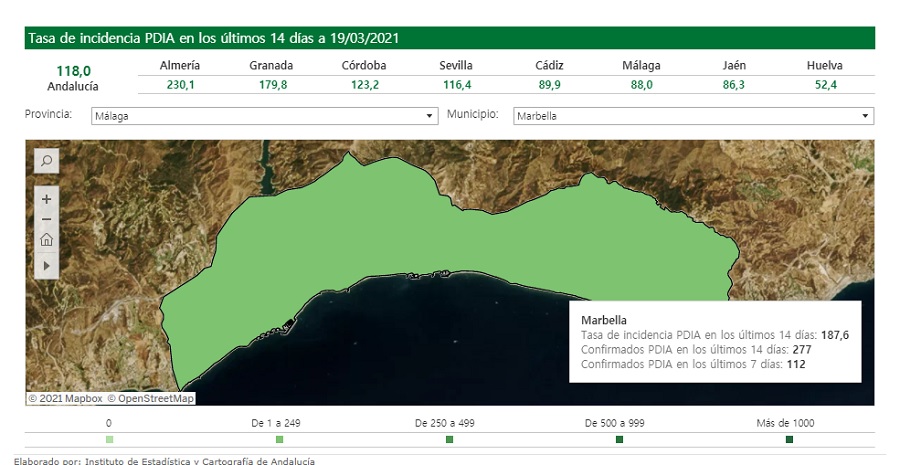Open the Municipio dropdown showing Marbella
The width and height of the screenshot is (900, 465).
[x=693, y=116]
